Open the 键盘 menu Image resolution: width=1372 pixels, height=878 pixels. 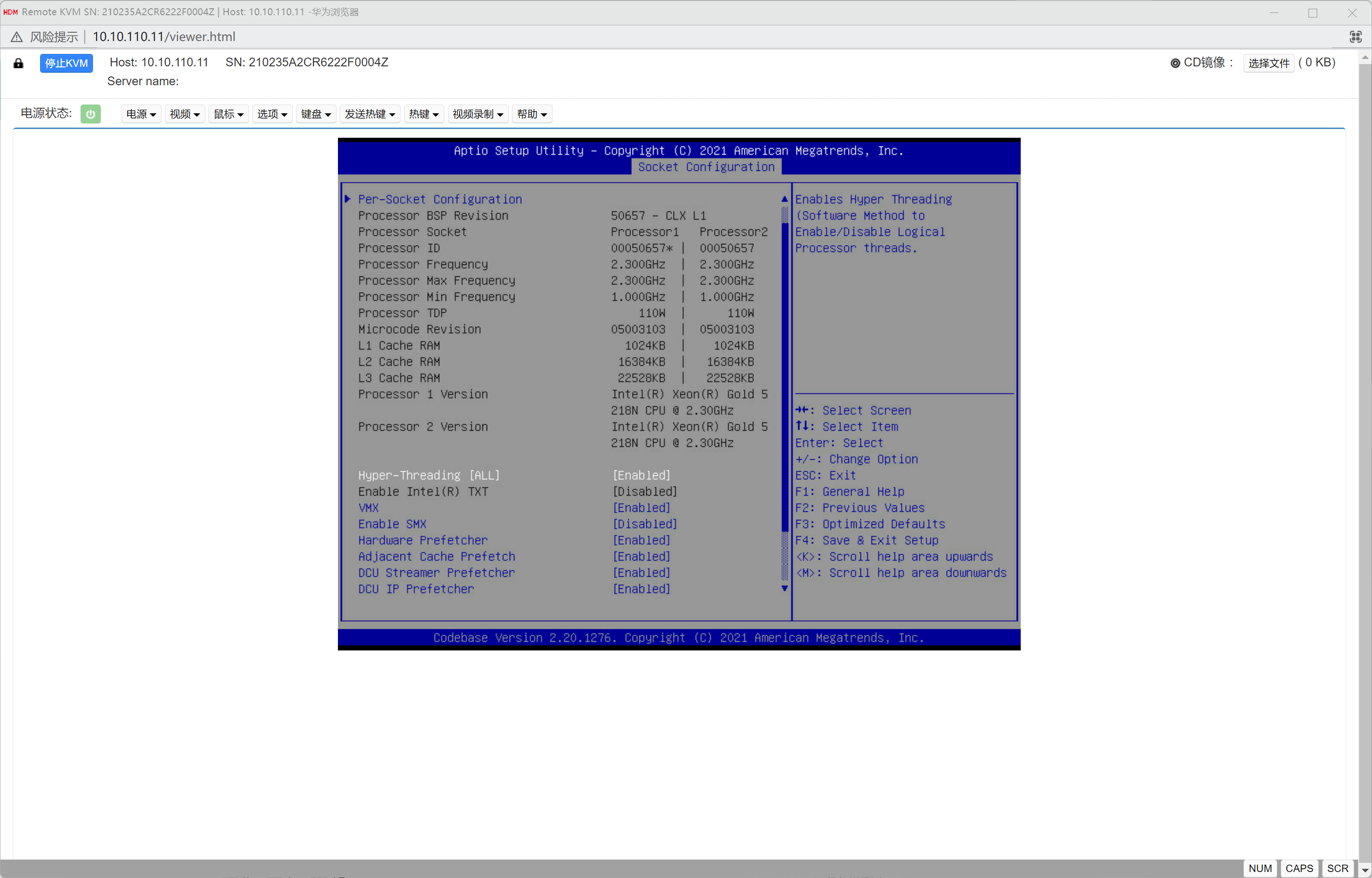click(x=316, y=114)
